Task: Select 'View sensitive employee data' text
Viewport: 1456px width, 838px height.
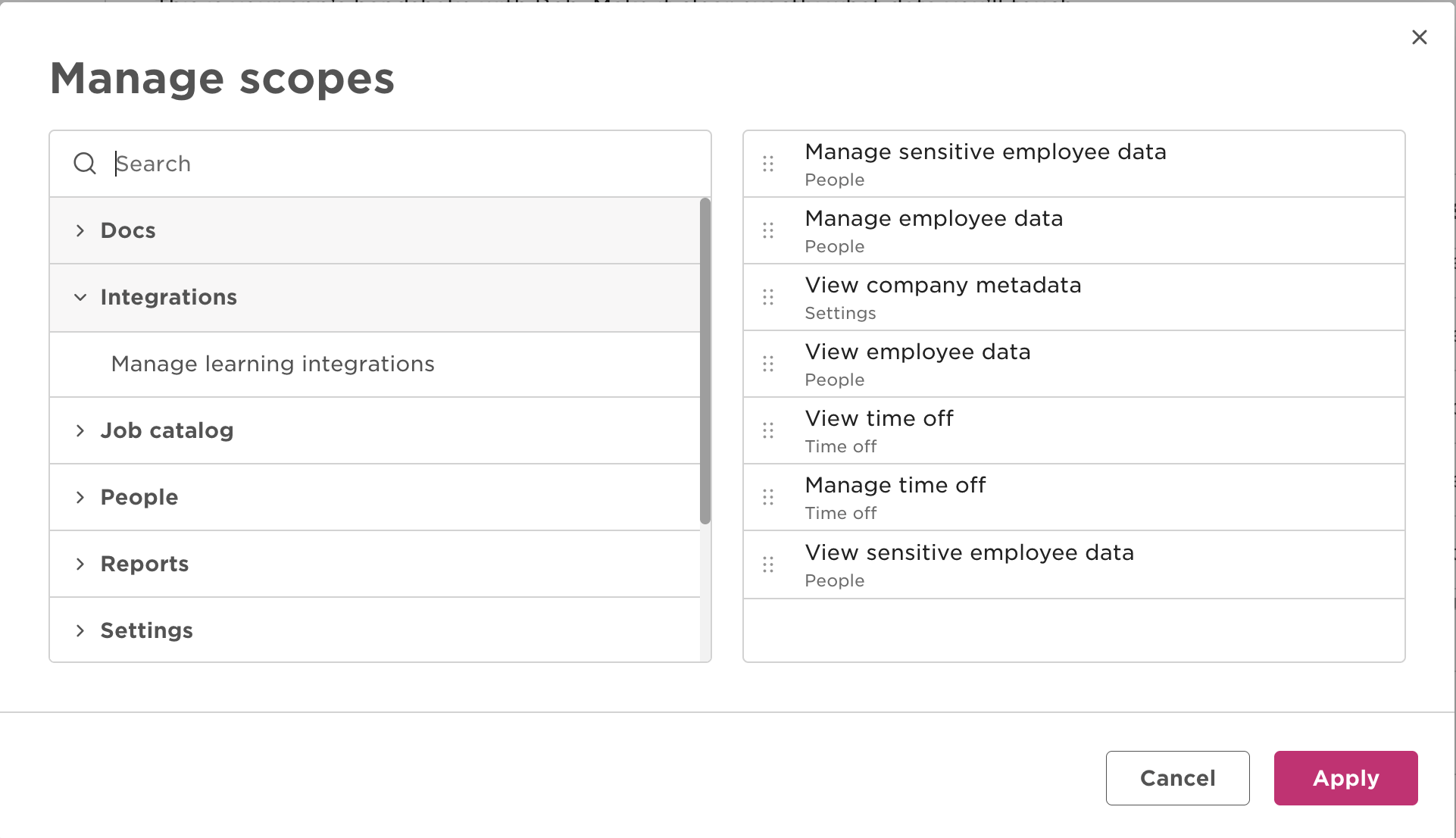Action: pos(970,552)
